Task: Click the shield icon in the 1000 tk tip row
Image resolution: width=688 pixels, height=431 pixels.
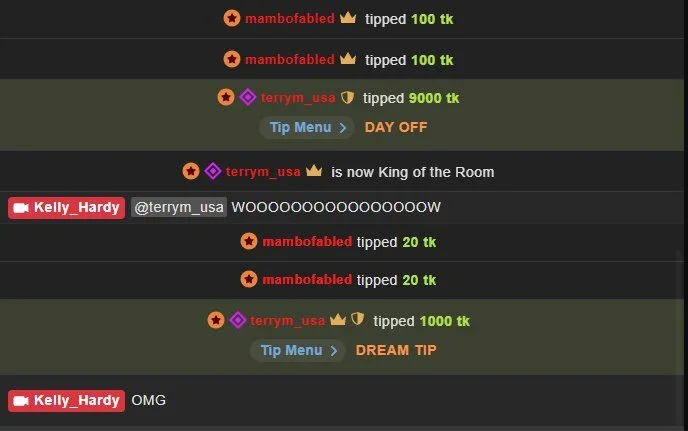Action: (358, 319)
